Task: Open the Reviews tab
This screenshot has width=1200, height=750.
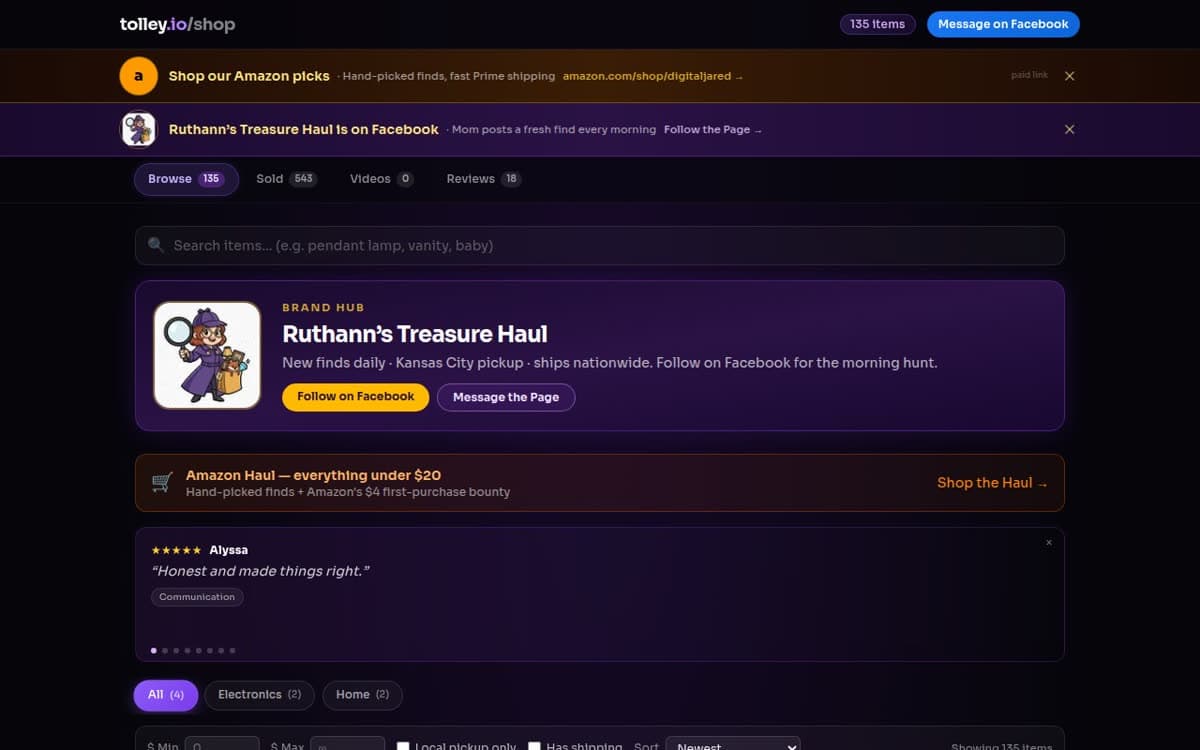Action: (483, 179)
